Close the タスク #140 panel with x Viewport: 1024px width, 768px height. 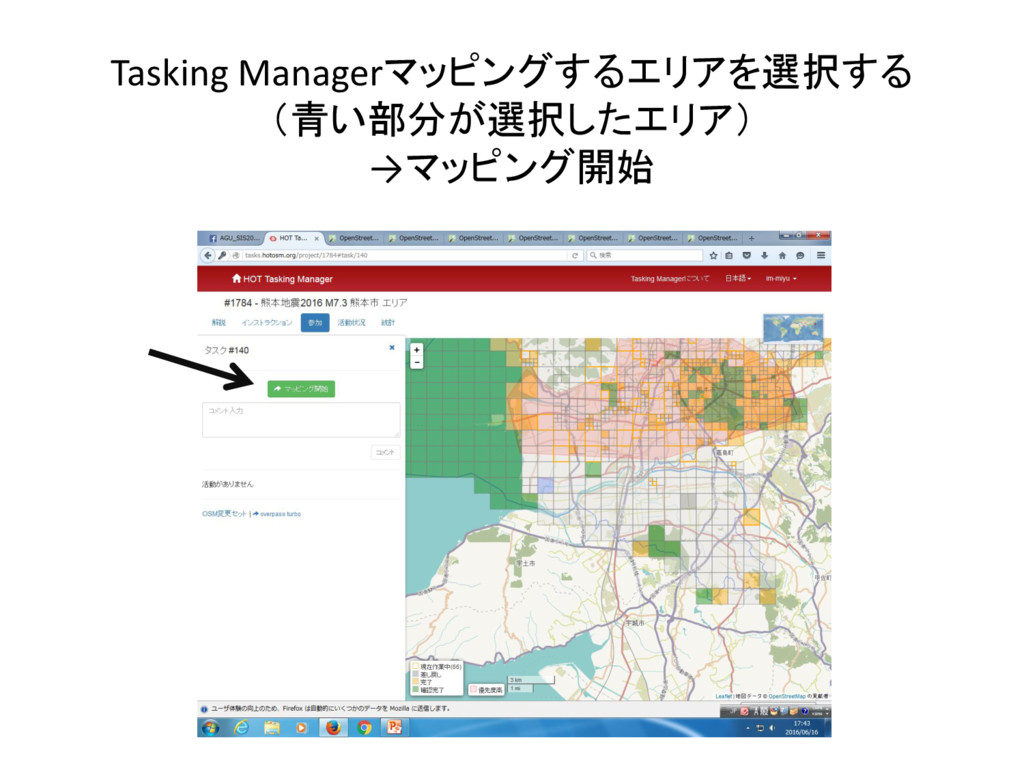click(x=392, y=347)
